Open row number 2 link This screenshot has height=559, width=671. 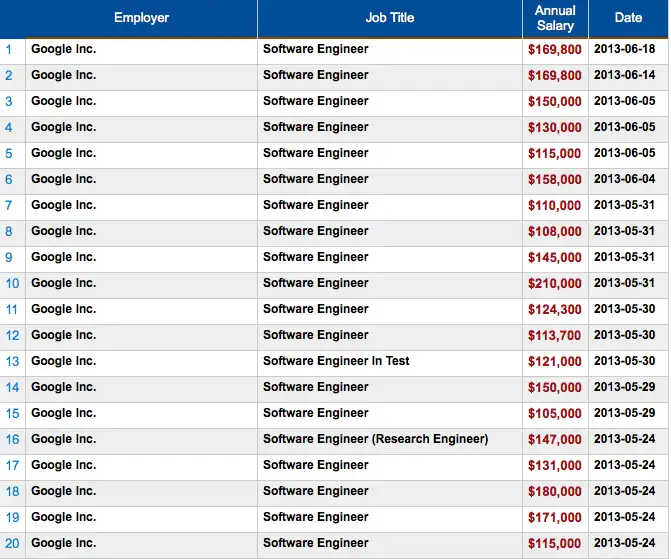click(9, 76)
